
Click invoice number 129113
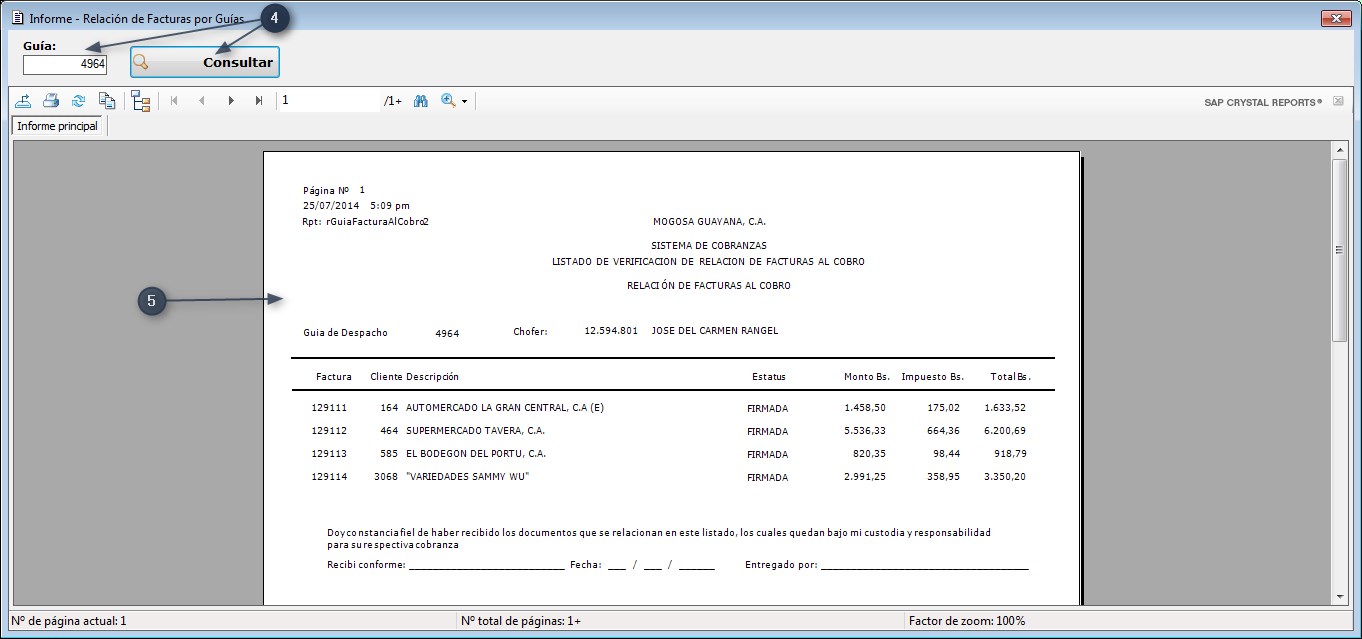[329, 454]
